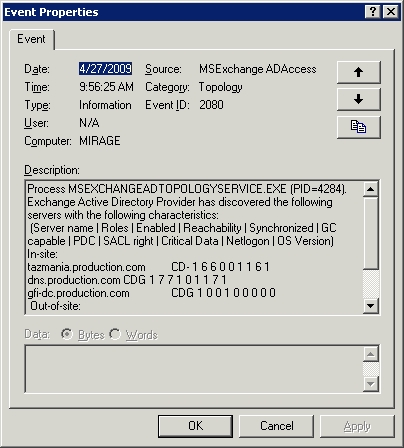Image resolution: width=404 pixels, height=448 pixels.
Task: Show previous event with up arrow
Action: pyautogui.click(x=358, y=72)
